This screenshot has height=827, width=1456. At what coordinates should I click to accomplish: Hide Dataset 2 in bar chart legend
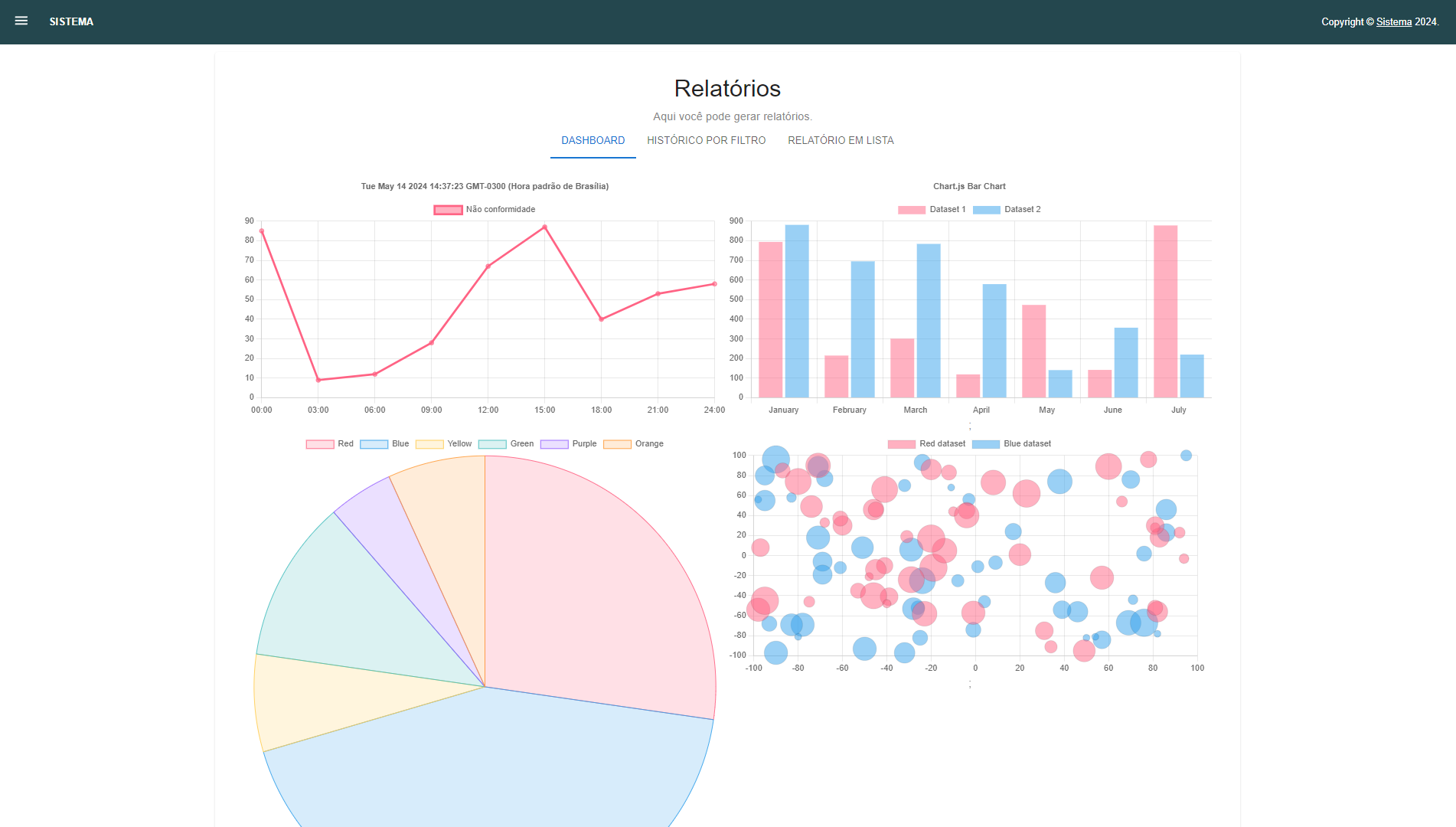point(1007,210)
